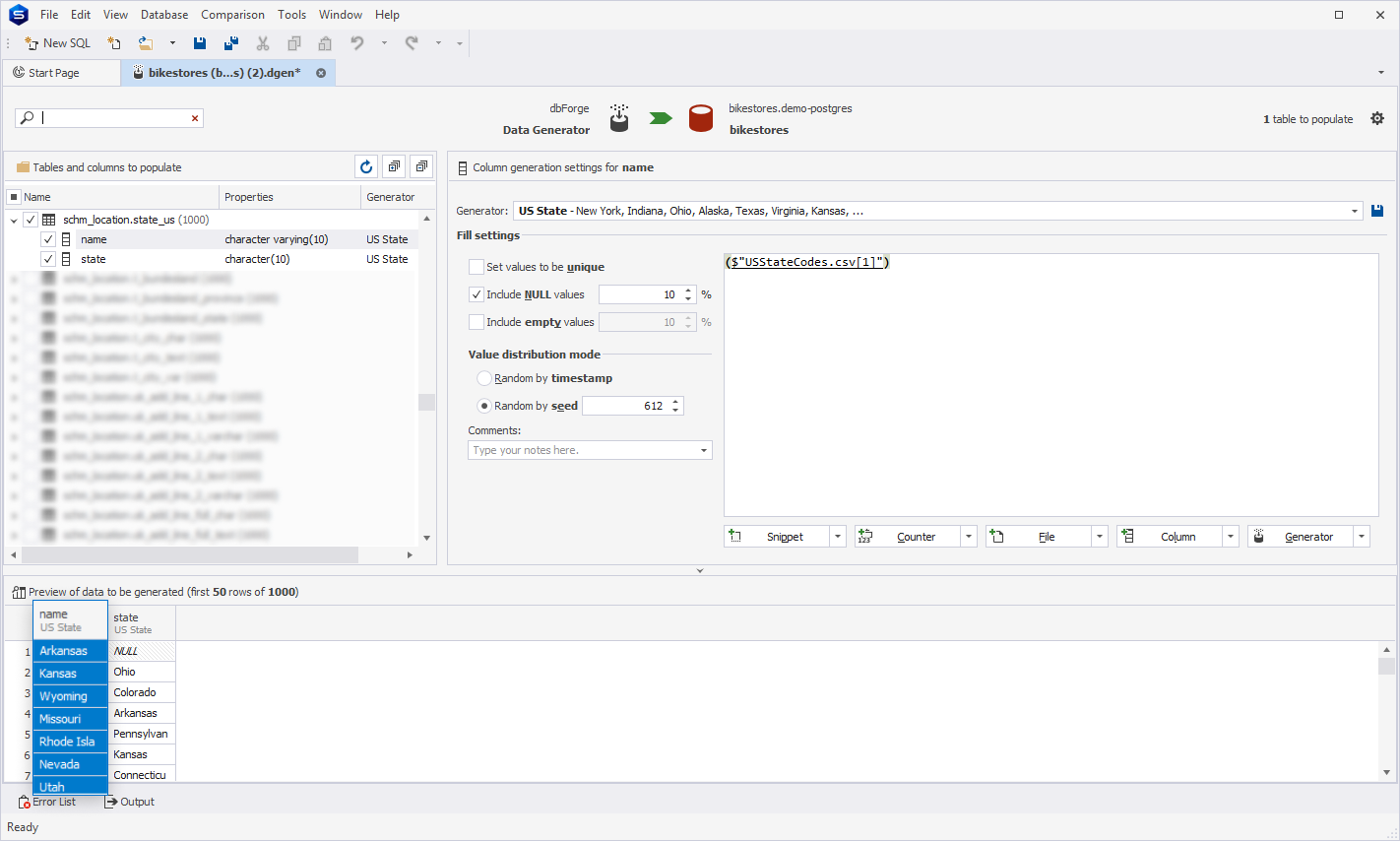Save the document with the Save icon
This screenshot has width=1400, height=841.
point(200,43)
